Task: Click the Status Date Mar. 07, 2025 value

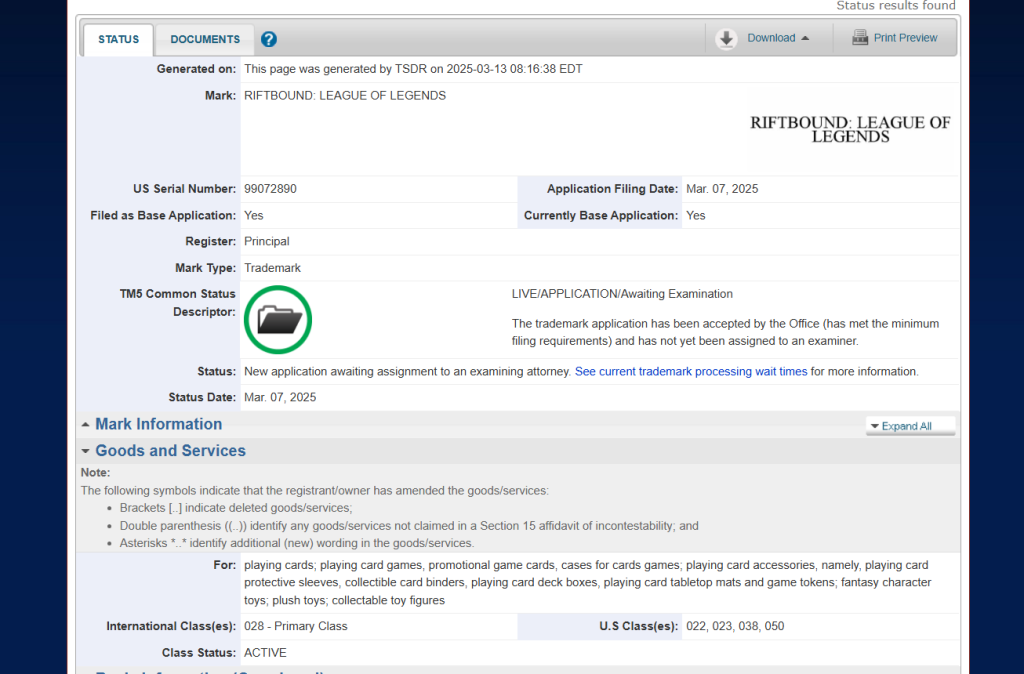Action: point(280,397)
